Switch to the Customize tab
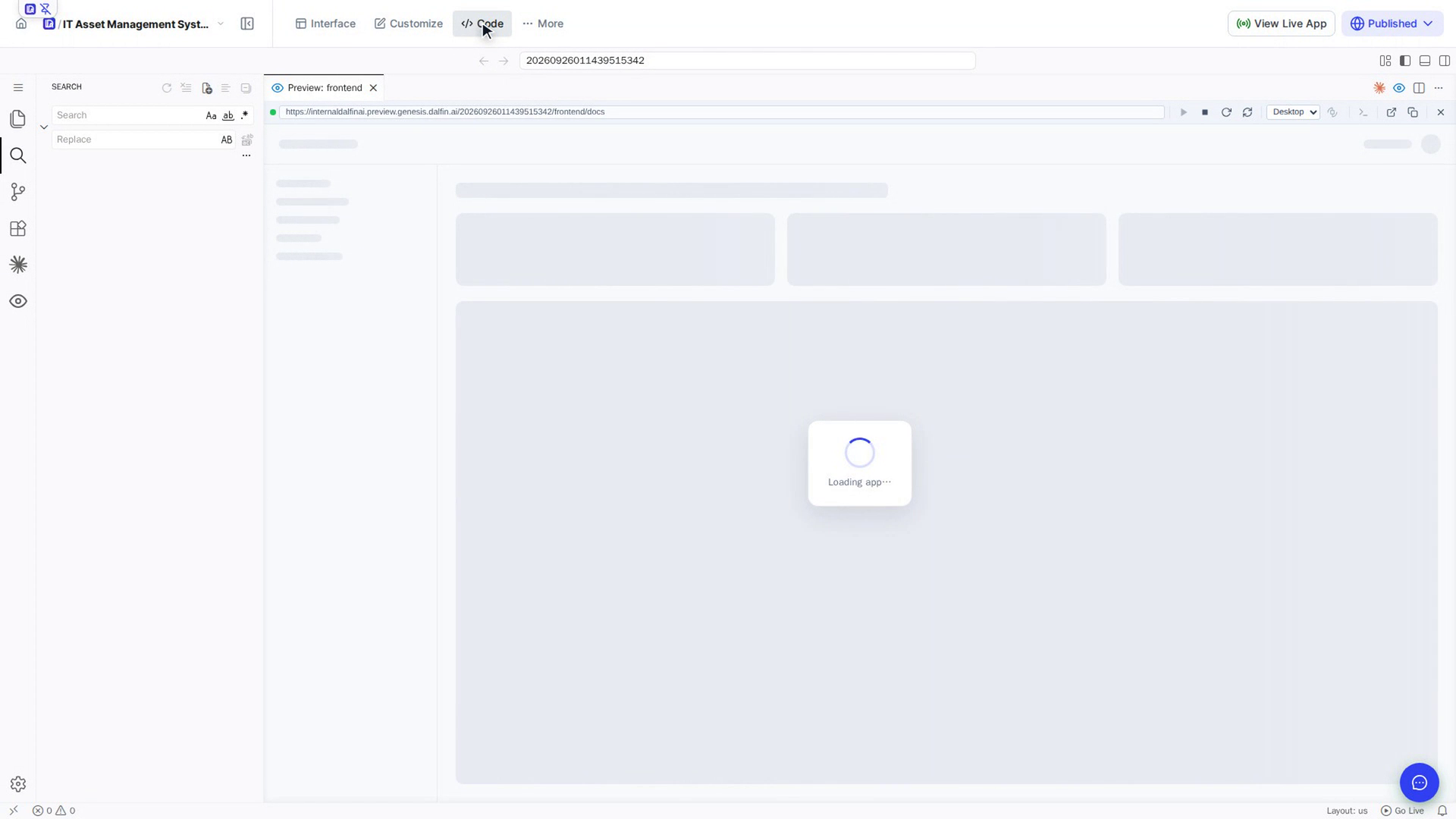 [x=409, y=24]
